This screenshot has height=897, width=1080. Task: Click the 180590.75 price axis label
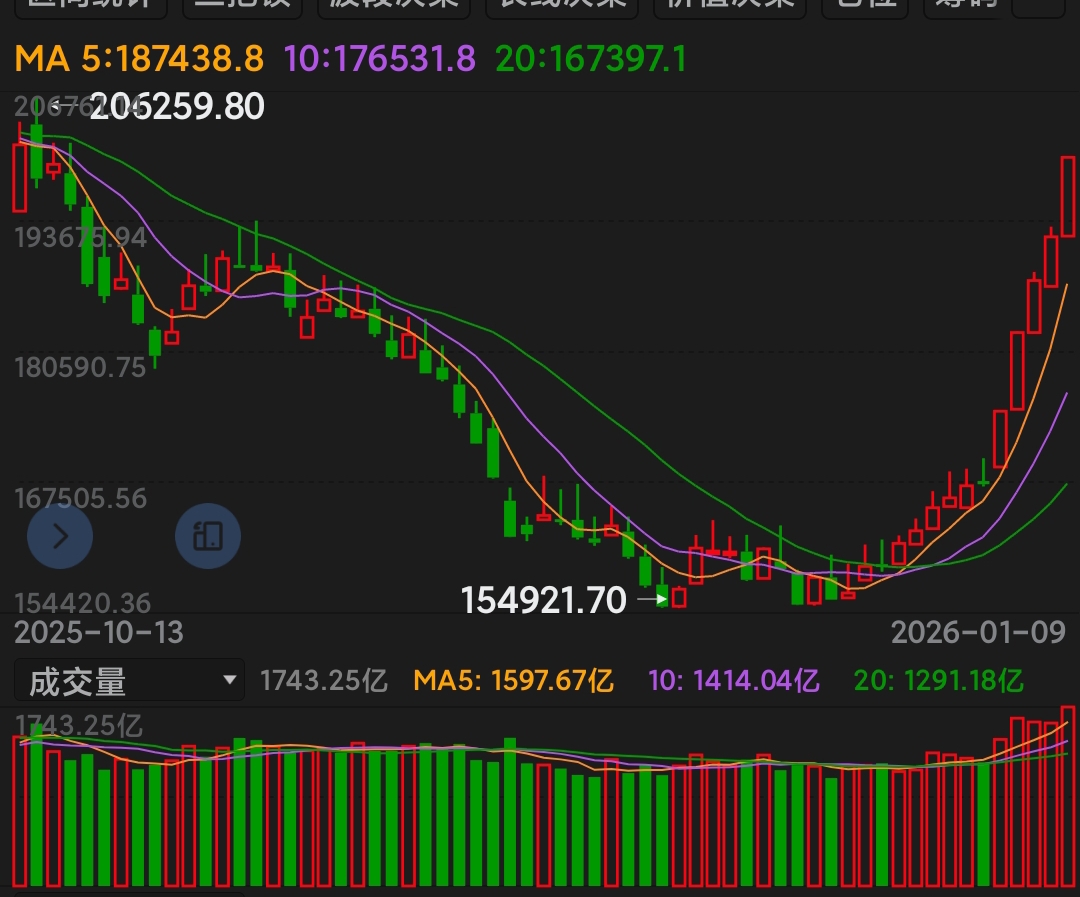click(x=81, y=367)
